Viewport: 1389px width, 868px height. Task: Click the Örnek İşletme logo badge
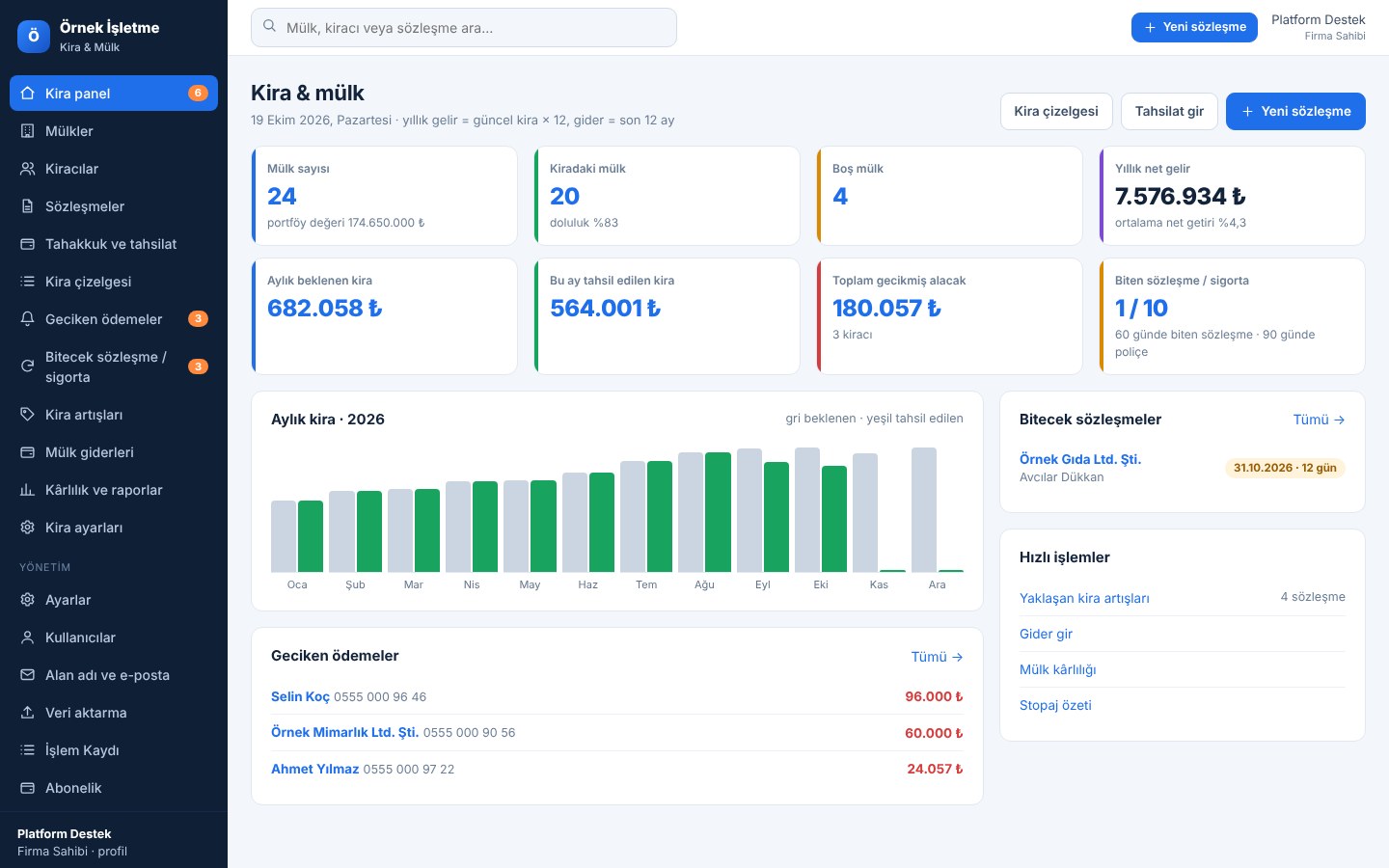(x=34, y=37)
